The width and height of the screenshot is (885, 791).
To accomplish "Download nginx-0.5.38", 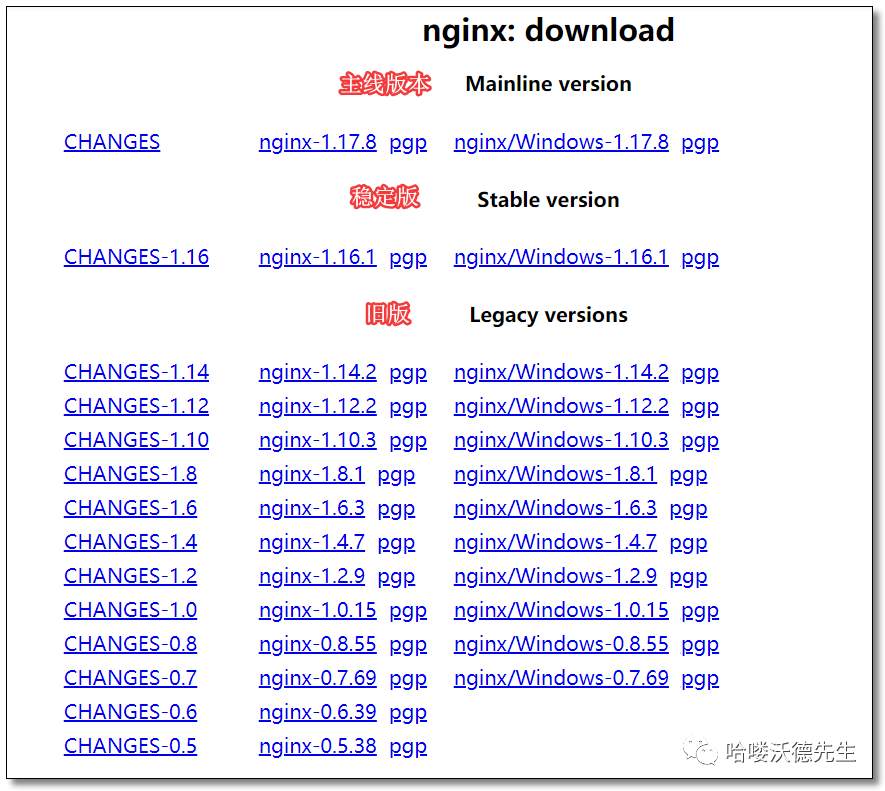I will pos(317,747).
